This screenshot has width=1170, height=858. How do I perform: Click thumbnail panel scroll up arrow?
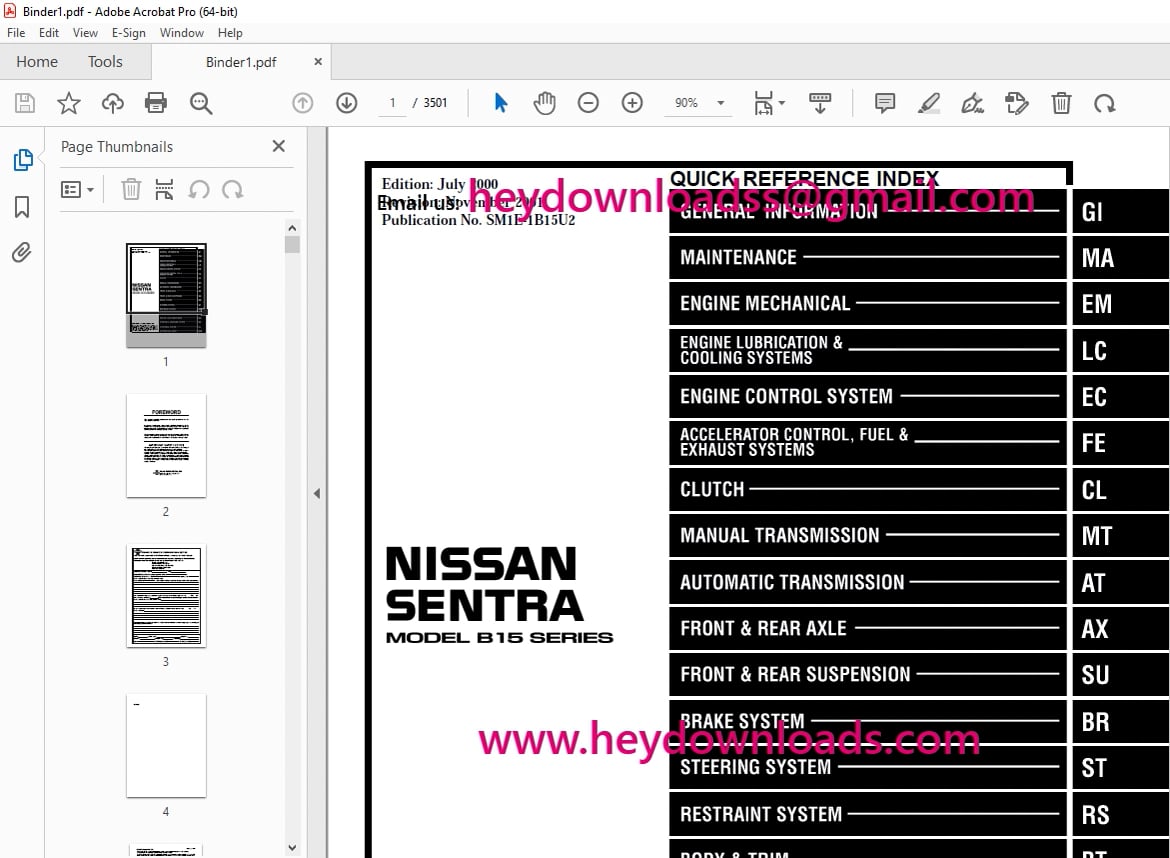coord(292,228)
